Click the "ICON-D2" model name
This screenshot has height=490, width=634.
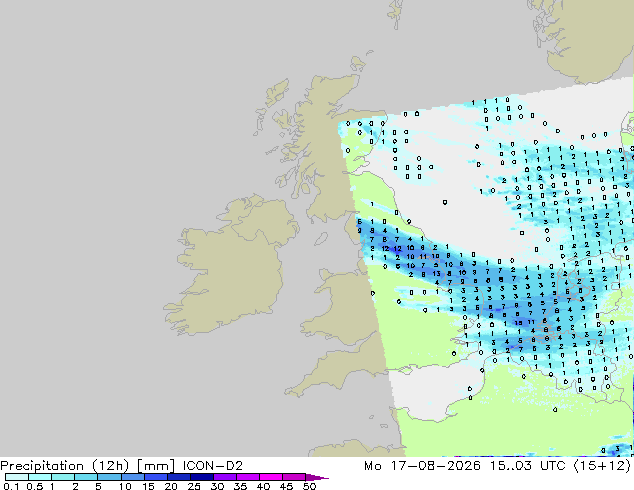point(213,466)
